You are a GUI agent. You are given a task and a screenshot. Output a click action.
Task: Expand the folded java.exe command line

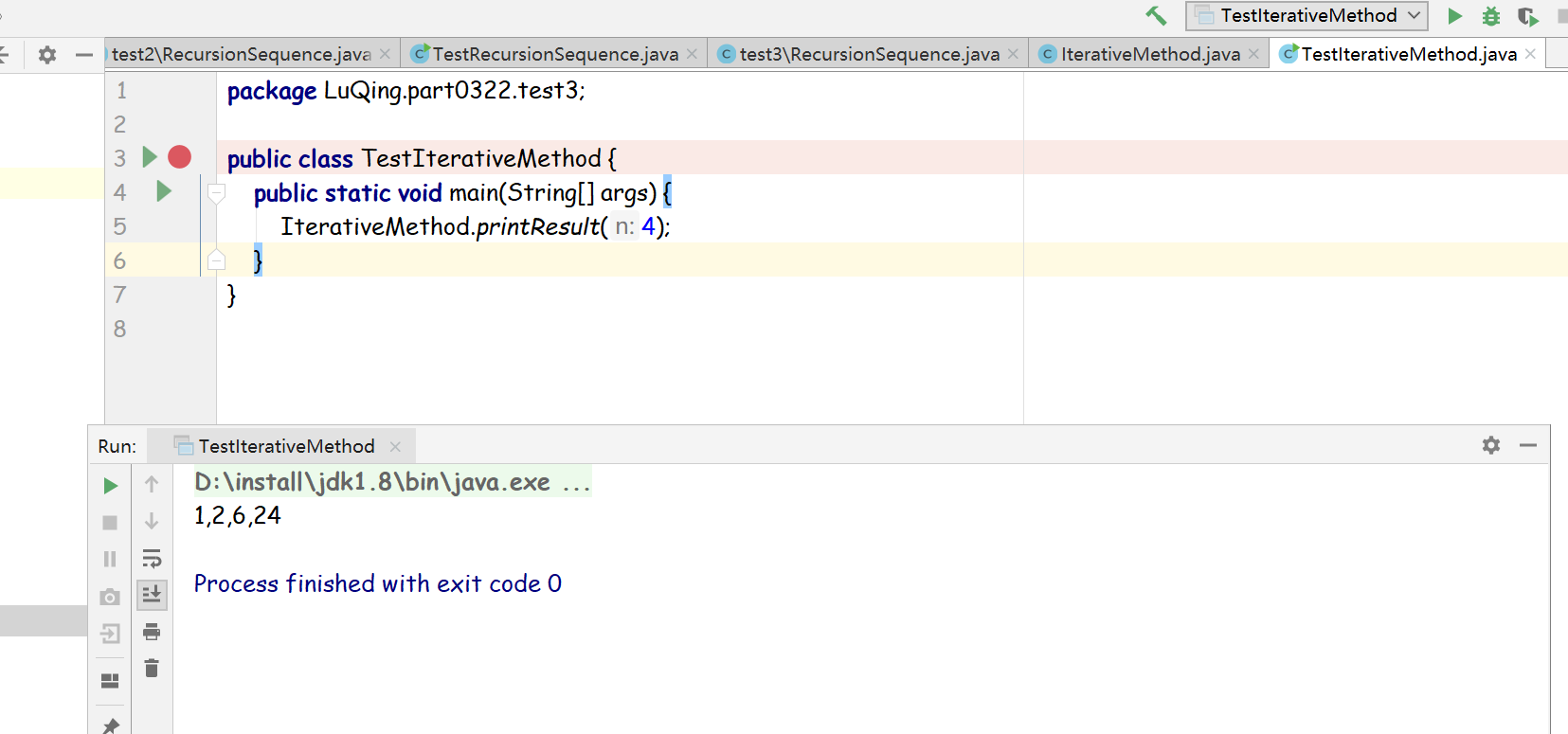[576, 482]
